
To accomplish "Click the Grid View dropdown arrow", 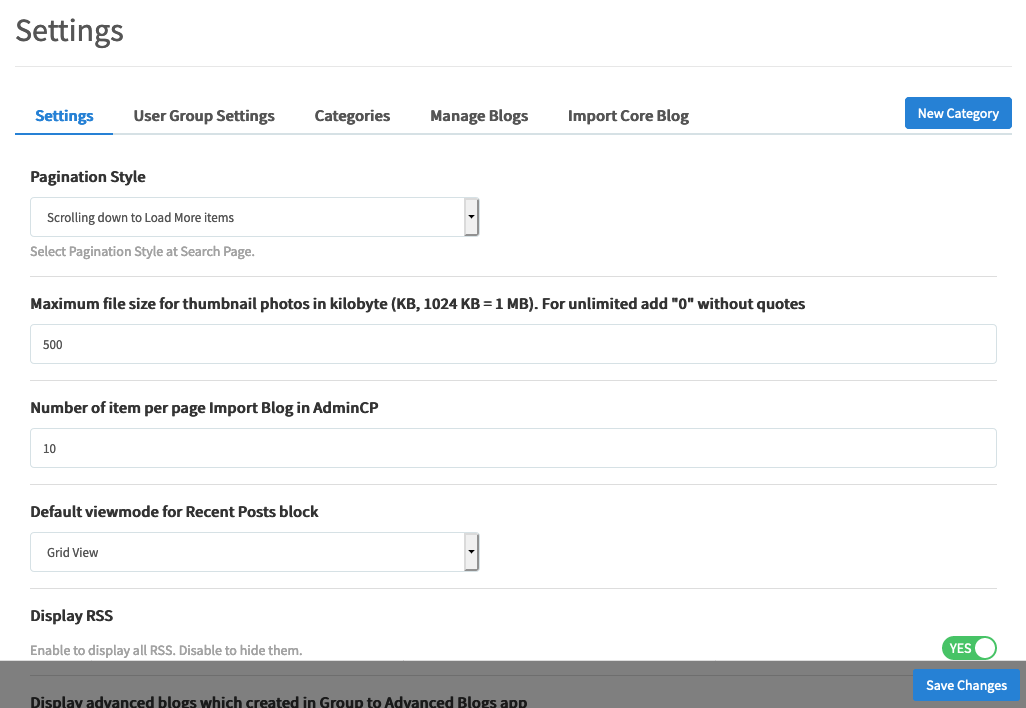I will (x=472, y=552).
